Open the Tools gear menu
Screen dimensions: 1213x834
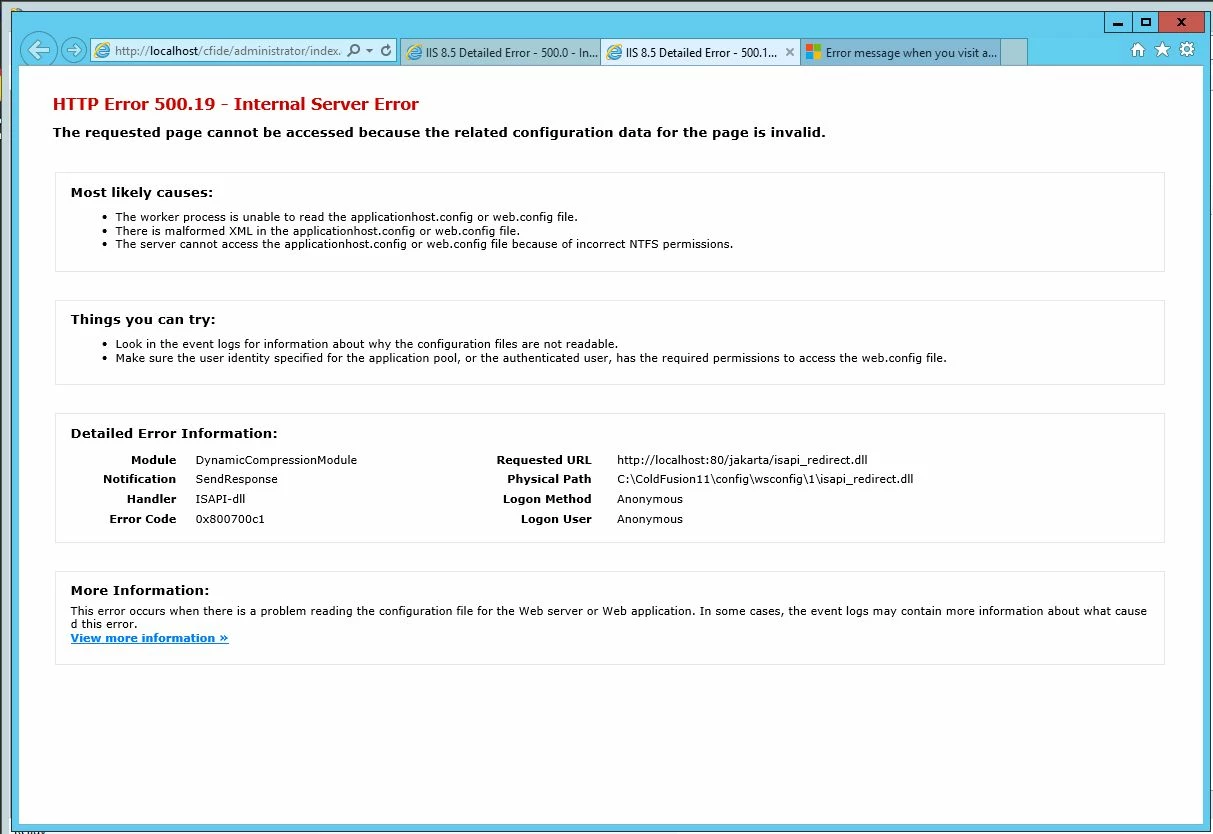tap(1187, 50)
